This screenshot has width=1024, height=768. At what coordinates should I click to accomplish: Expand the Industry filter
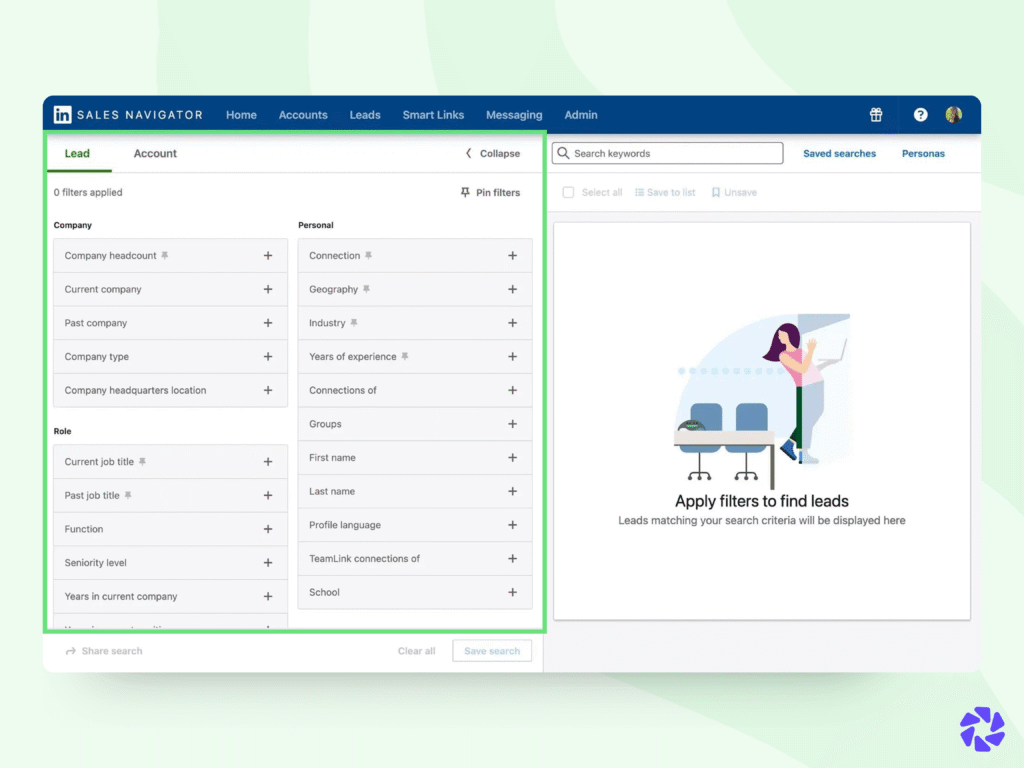coord(512,323)
